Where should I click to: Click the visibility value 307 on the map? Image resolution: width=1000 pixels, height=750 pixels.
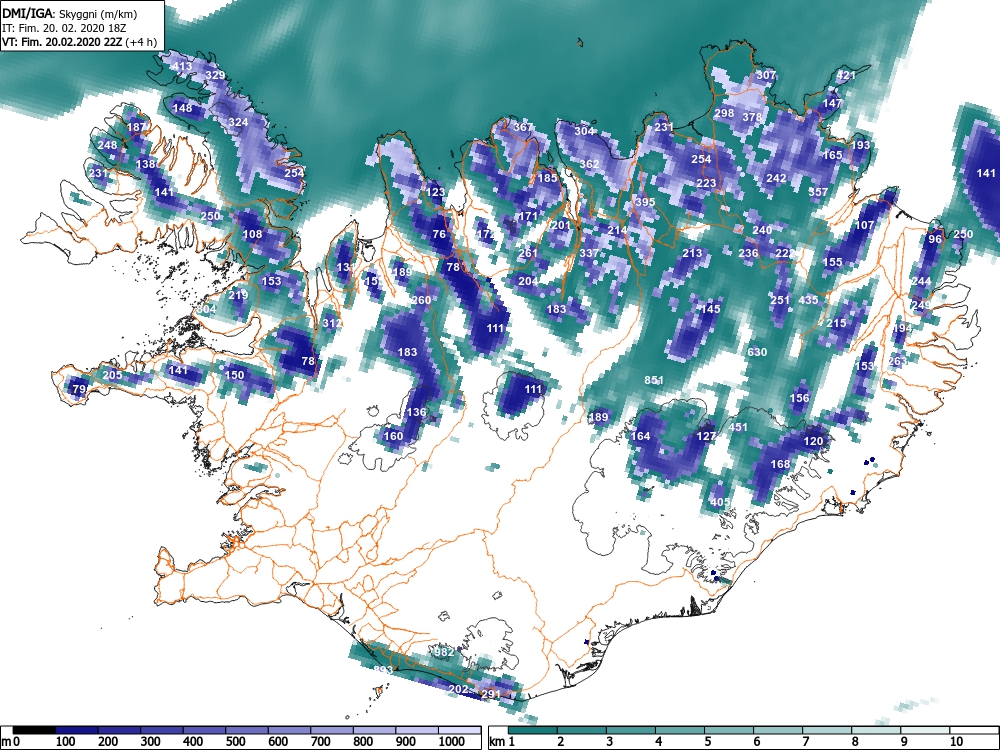[x=766, y=75]
